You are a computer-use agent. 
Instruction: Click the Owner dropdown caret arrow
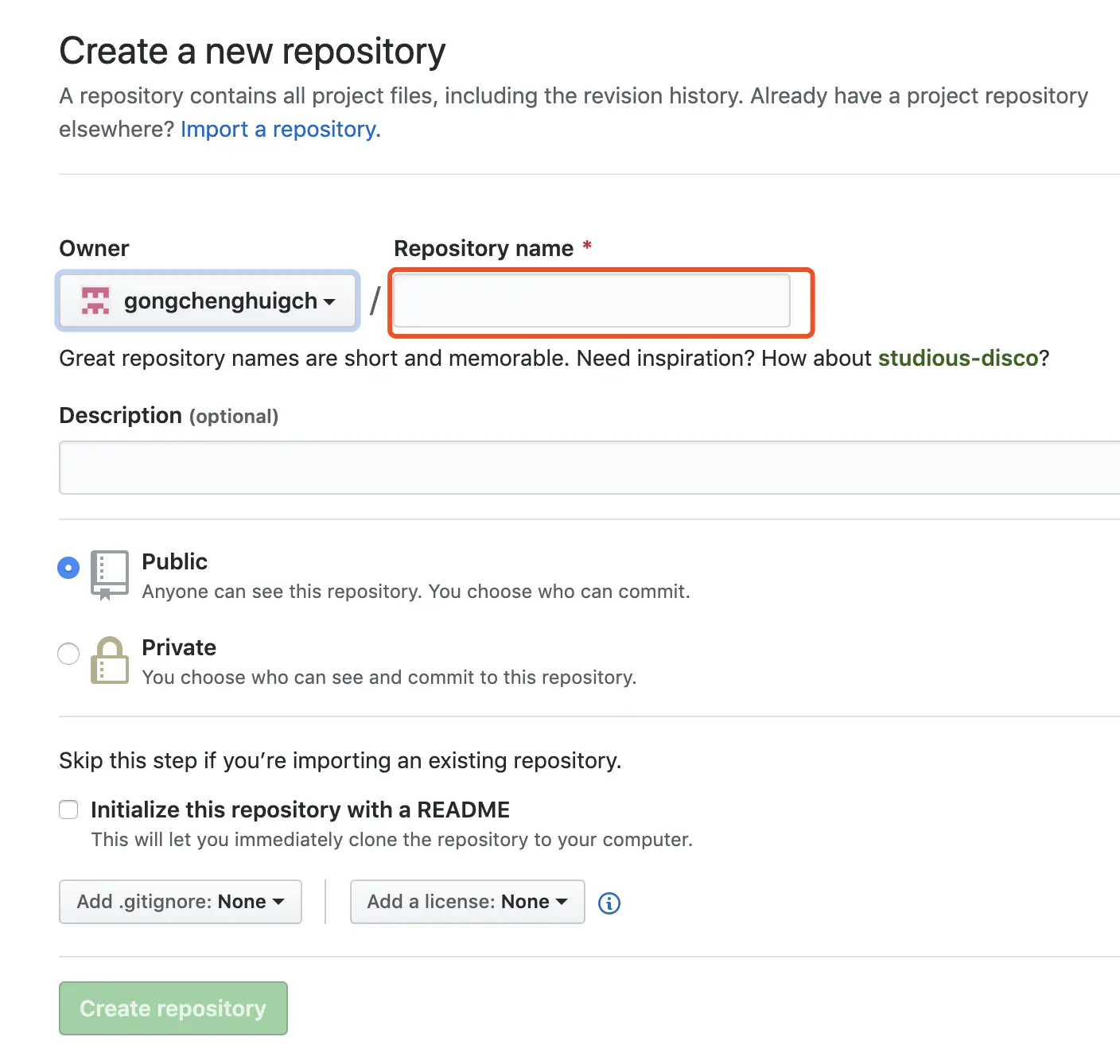329,301
